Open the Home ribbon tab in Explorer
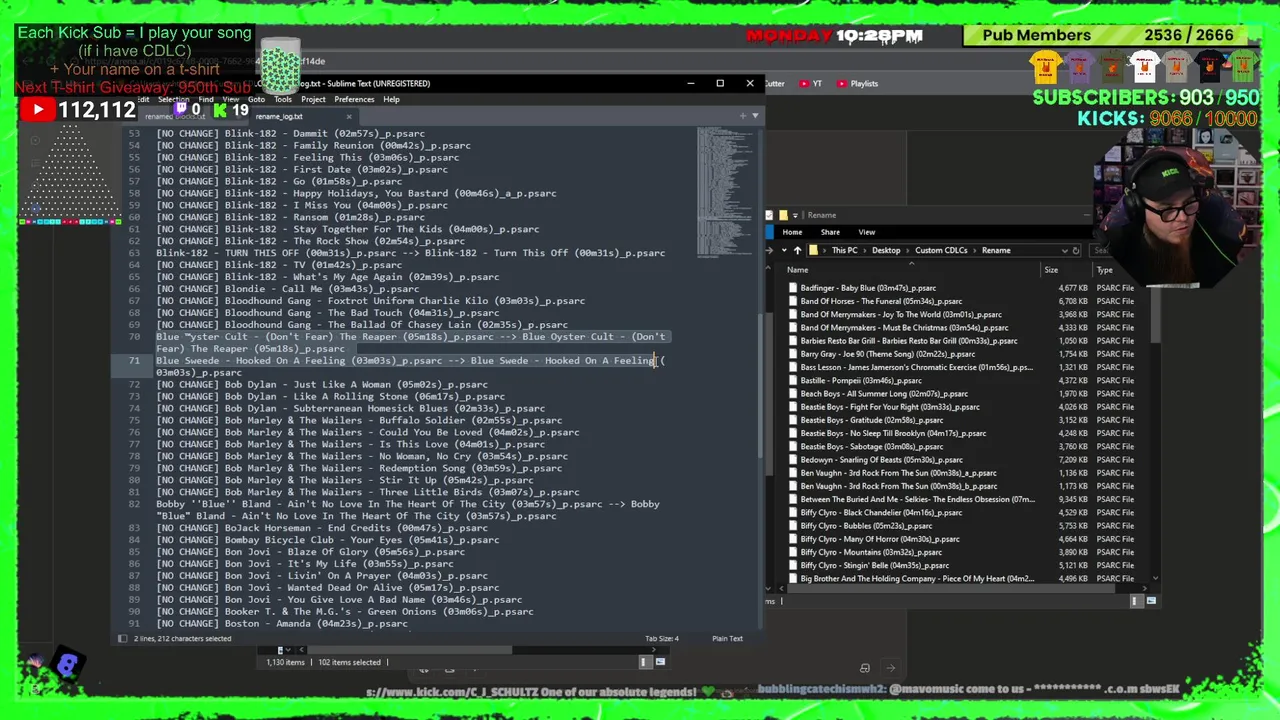 click(792, 232)
